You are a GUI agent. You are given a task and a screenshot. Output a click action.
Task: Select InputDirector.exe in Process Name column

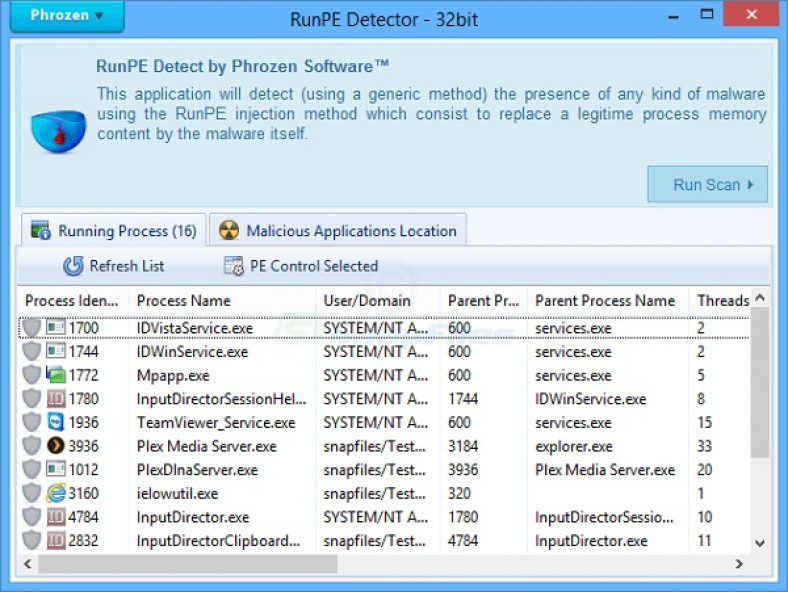coord(193,517)
